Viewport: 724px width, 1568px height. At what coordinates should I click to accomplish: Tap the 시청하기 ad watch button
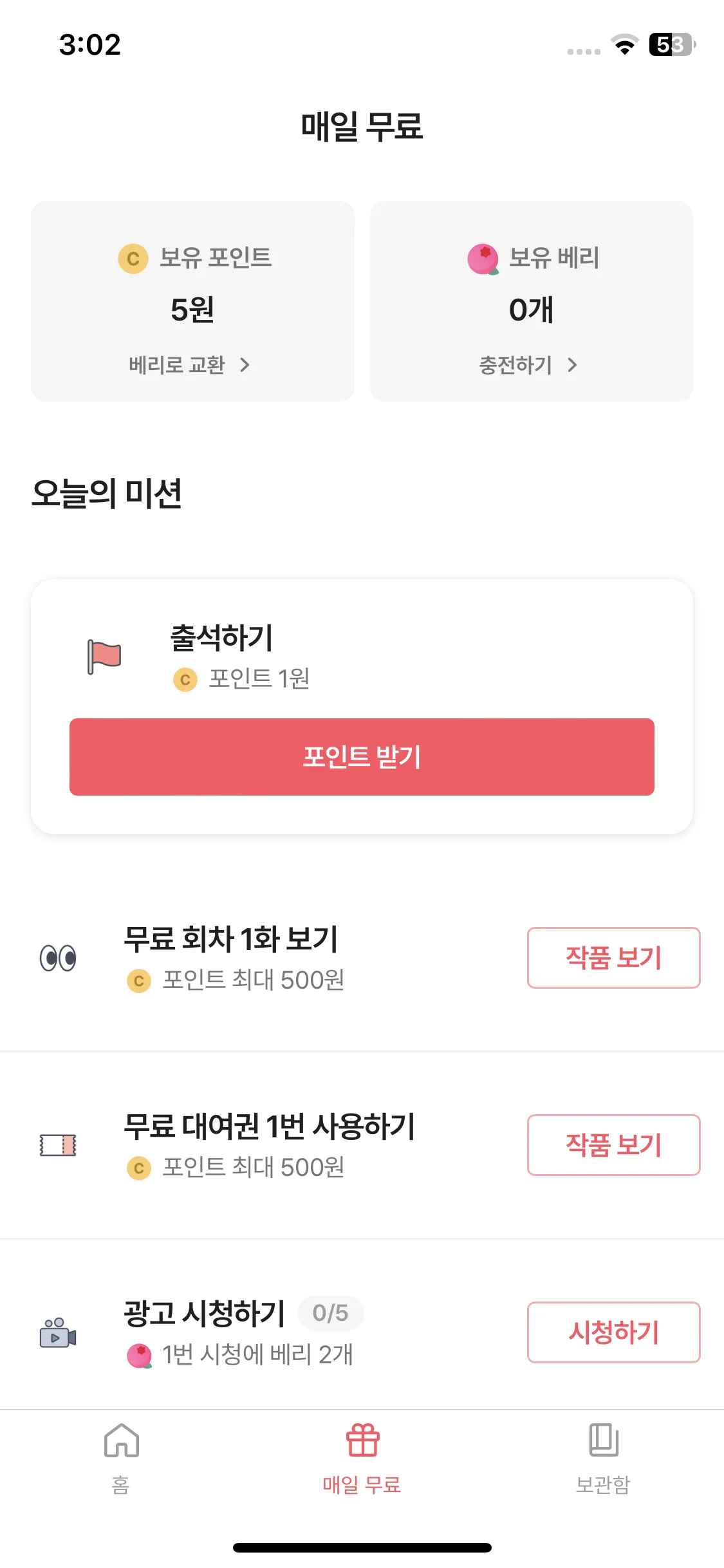click(613, 1332)
